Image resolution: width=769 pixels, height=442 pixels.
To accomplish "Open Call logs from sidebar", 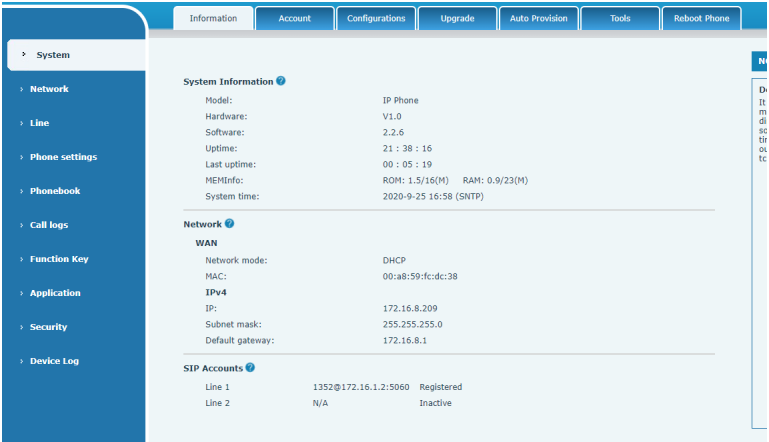I will coord(49,225).
